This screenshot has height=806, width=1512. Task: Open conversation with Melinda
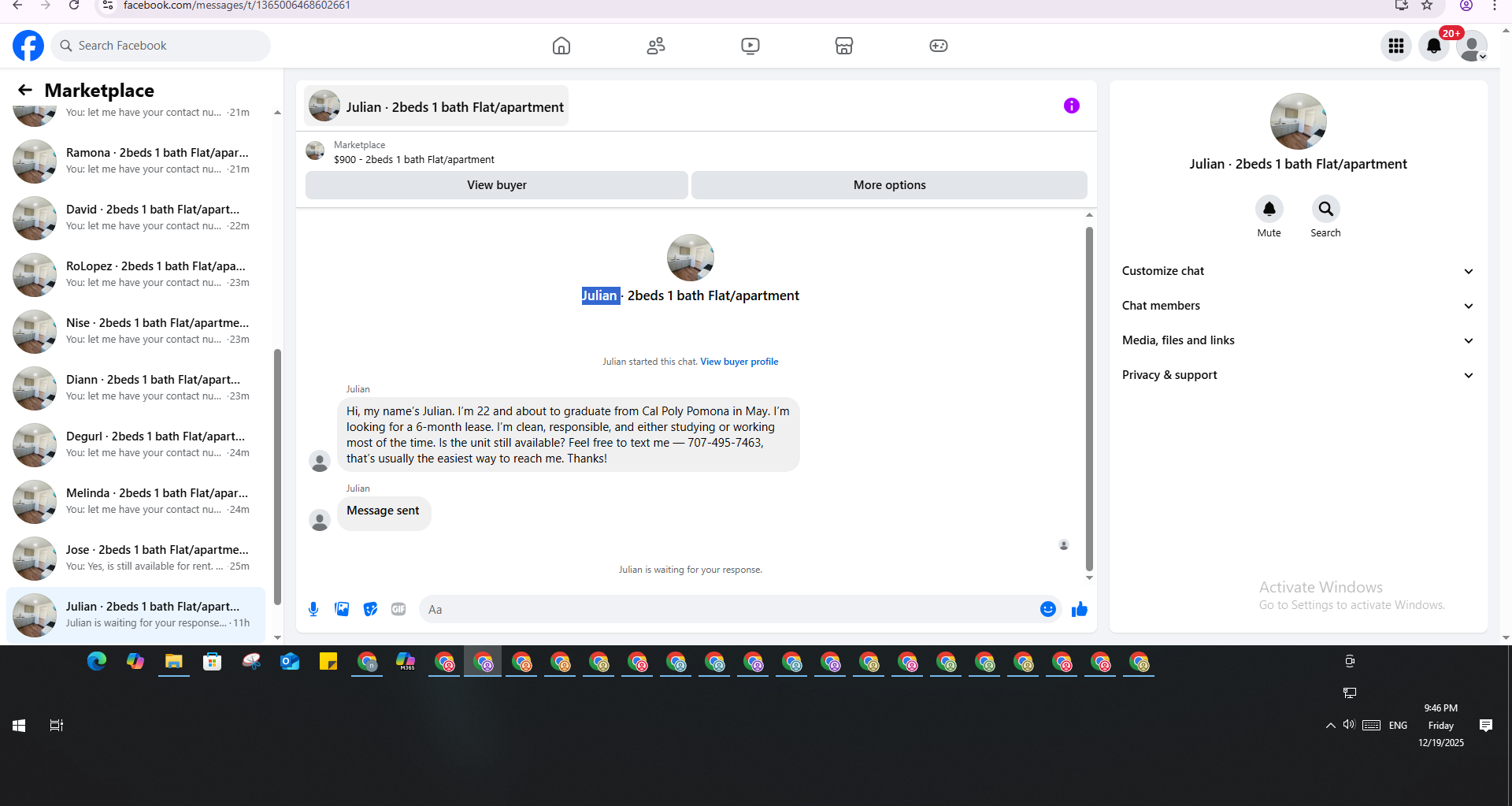click(x=135, y=501)
